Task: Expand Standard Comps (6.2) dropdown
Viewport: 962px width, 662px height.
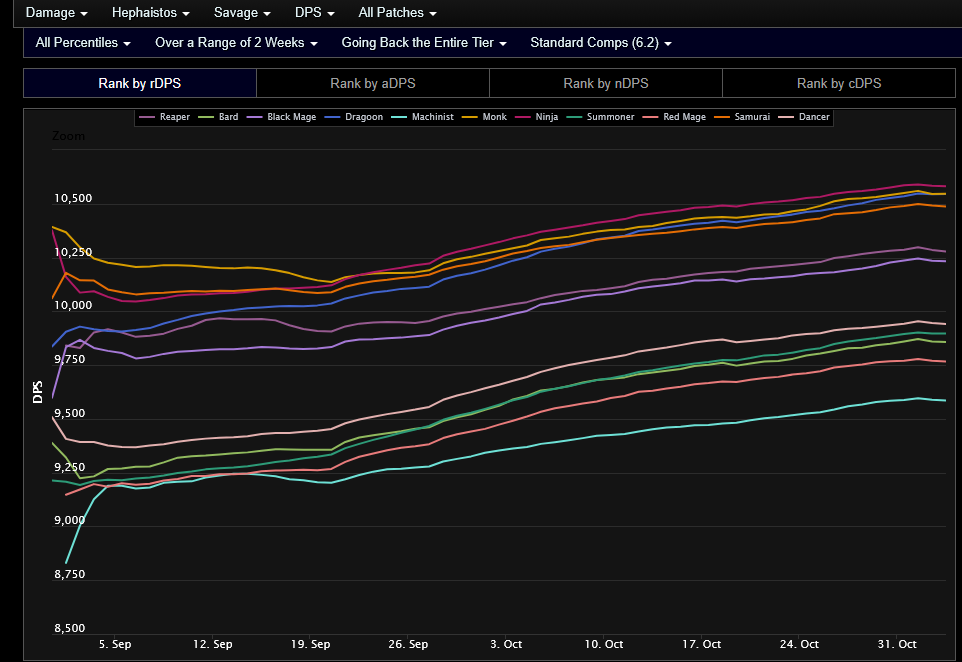Action: (x=601, y=43)
